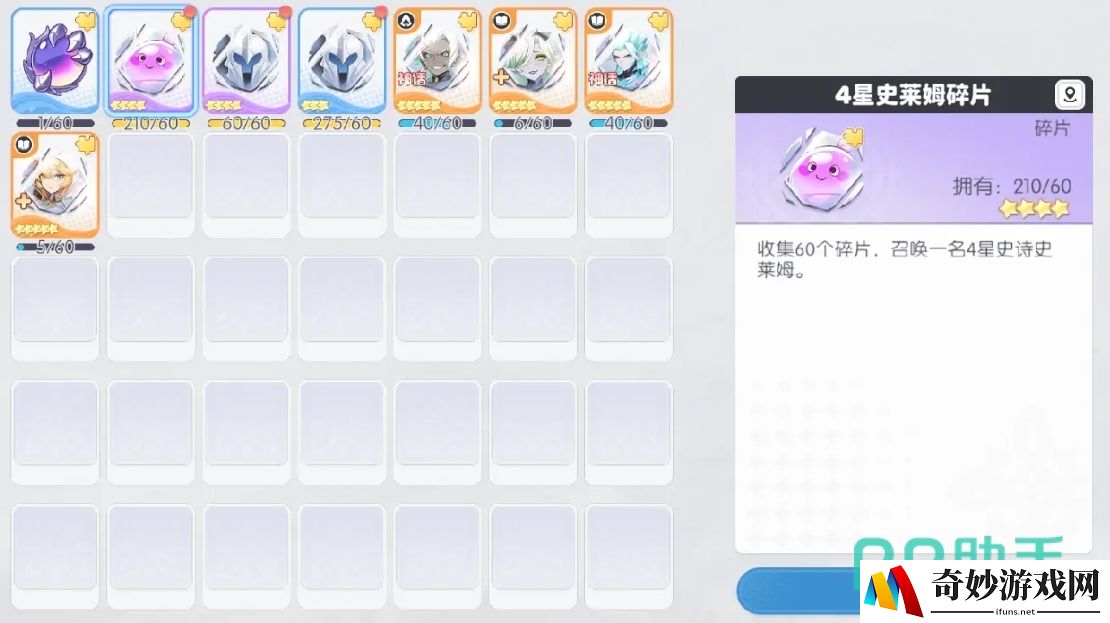The image size is (1110, 623).
Task: Select the purple claw fragment item
Action: point(55,61)
